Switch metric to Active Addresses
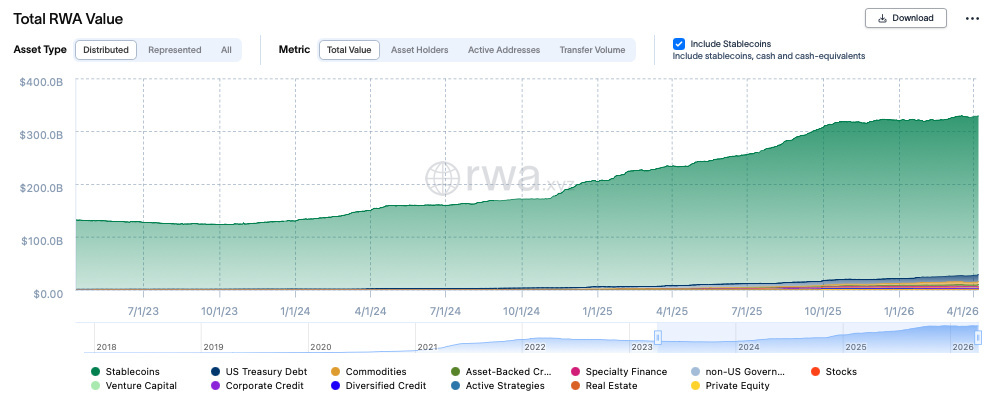 pyautogui.click(x=504, y=50)
